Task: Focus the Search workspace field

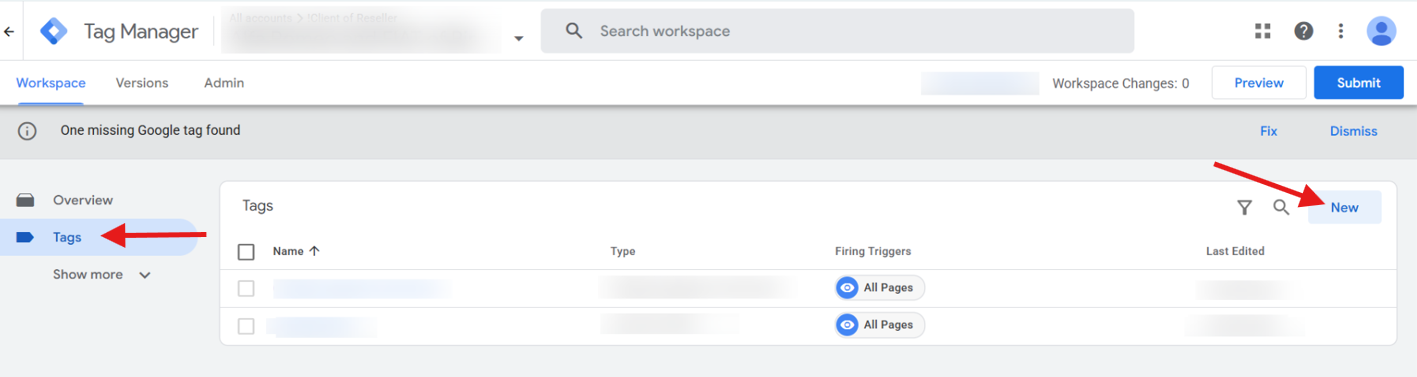Action: tap(837, 31)
